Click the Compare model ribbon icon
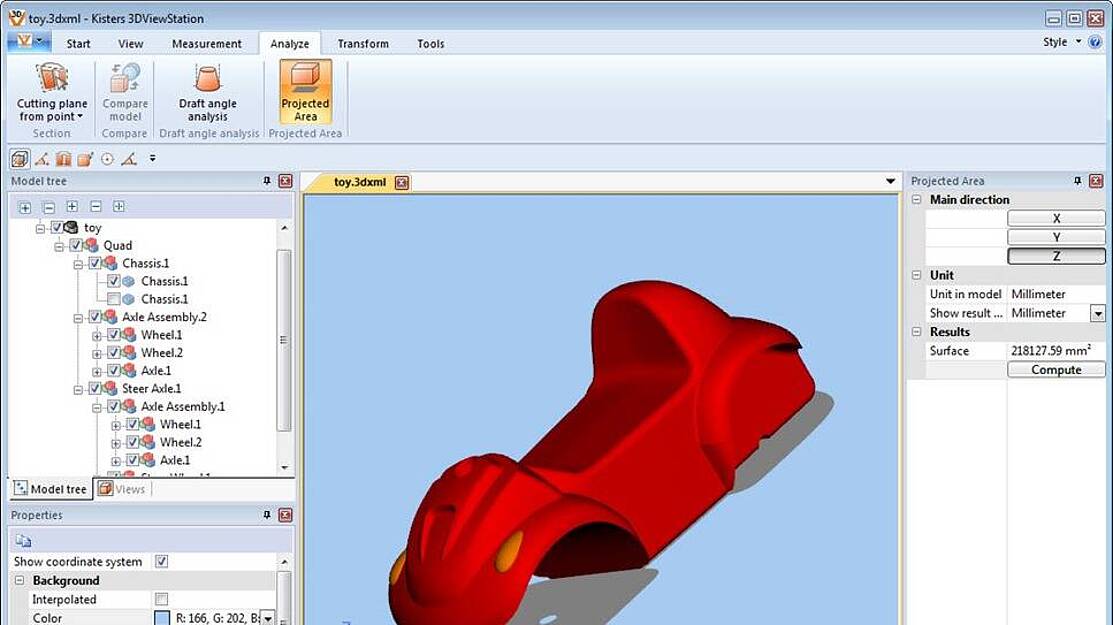Viewport: 1113px width, 625px height. pyautogui.click(x=125, y=92)
